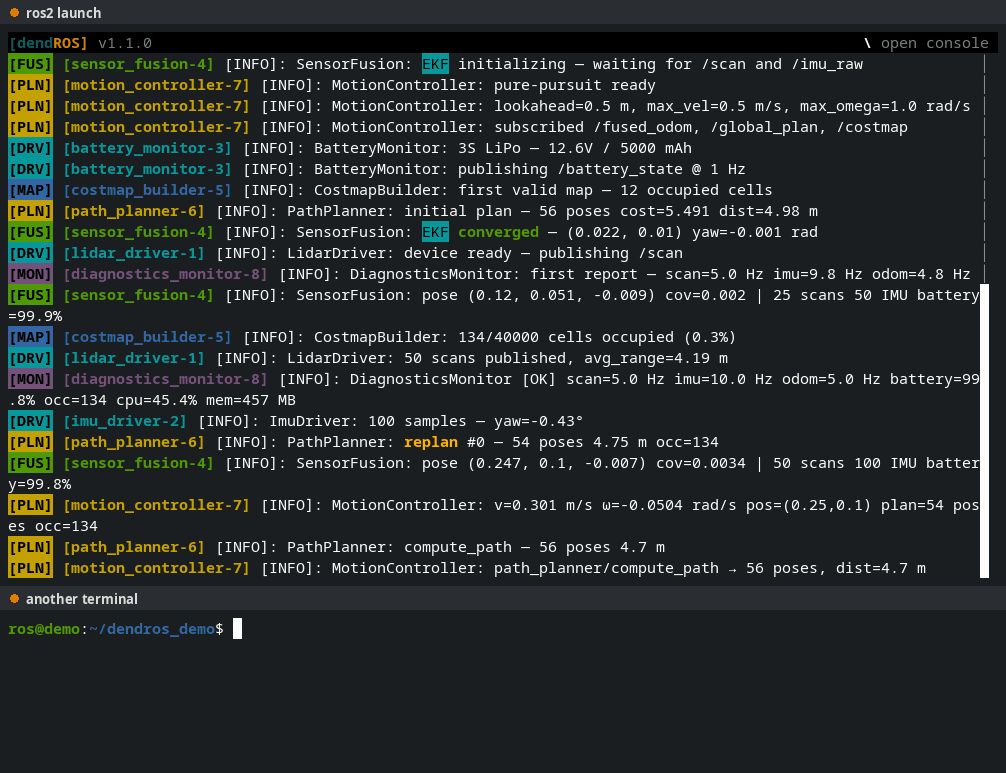Viewport: 1006px width, 773px height.
Task: Click the PLN tag on the path_planner/compute_path line
Action: [30, 568]
